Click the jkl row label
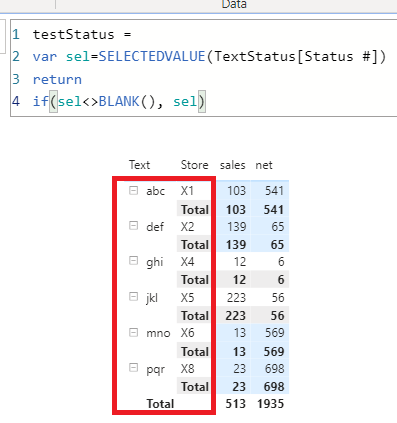 (x=152, y=298)
